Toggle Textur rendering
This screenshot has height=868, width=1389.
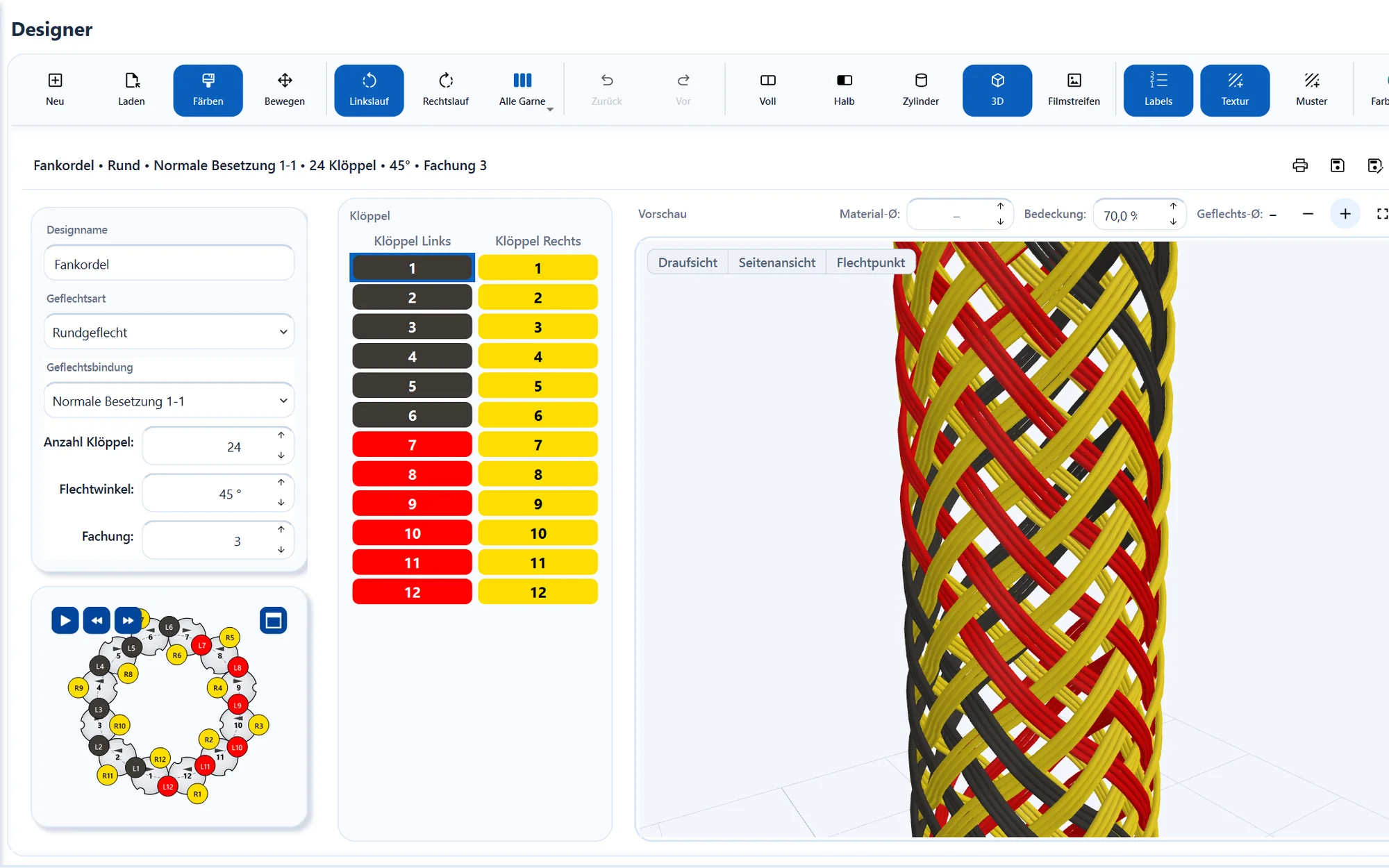point(1235,90)
